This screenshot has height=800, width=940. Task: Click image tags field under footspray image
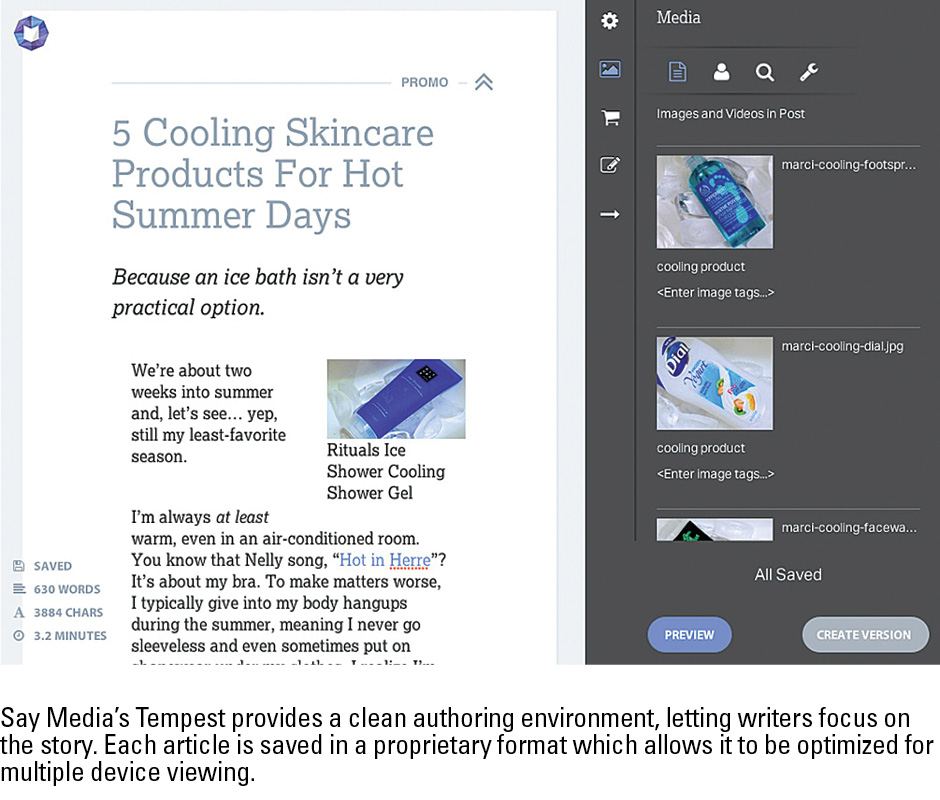715,293
